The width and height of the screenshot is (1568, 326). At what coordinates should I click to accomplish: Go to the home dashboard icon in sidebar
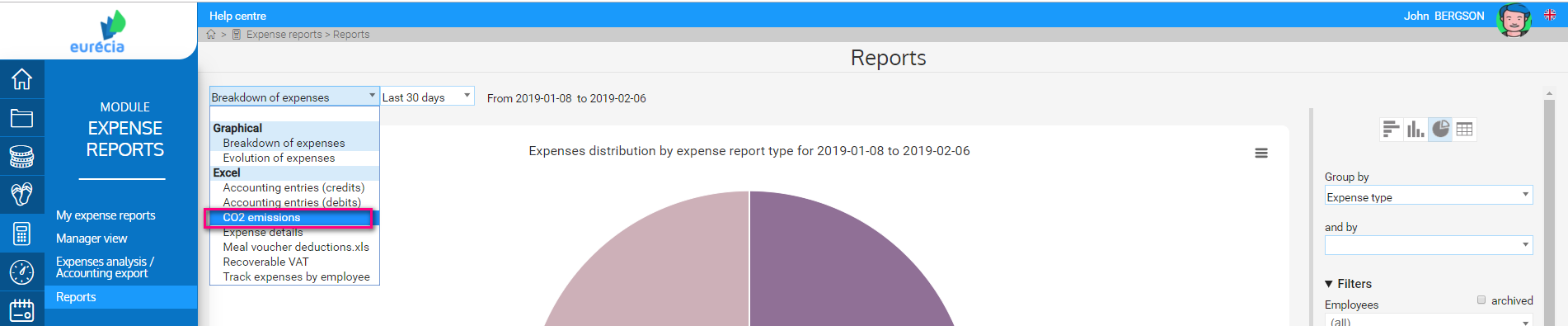click(21, 79)
